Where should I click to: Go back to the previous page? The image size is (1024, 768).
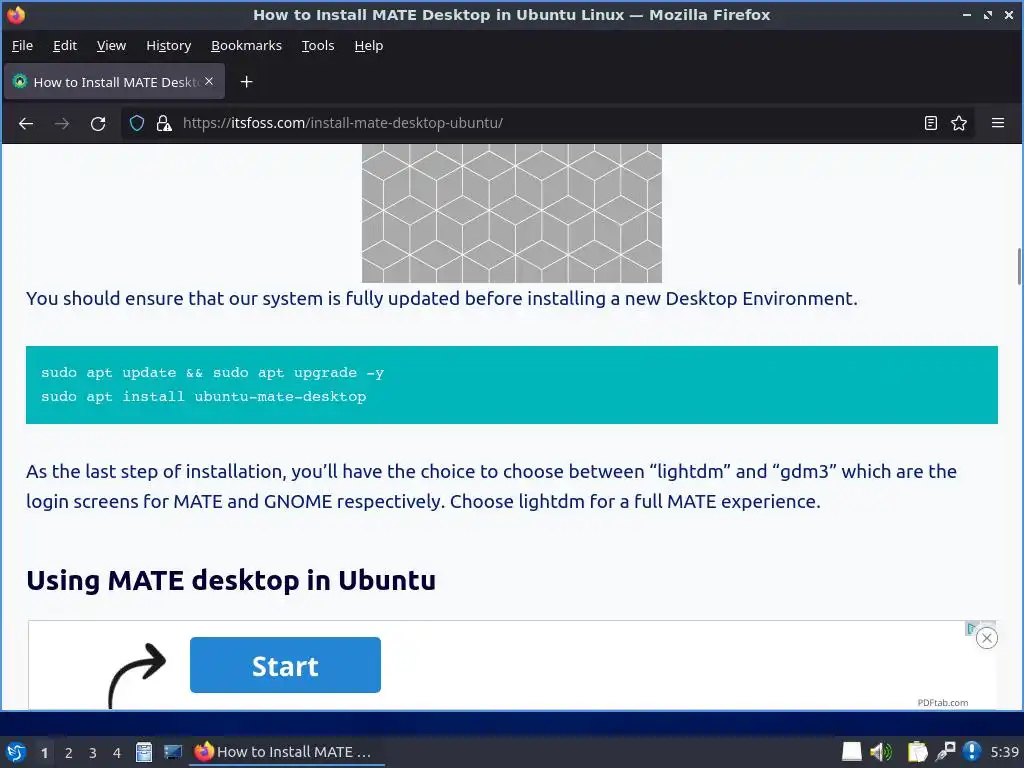25,123
